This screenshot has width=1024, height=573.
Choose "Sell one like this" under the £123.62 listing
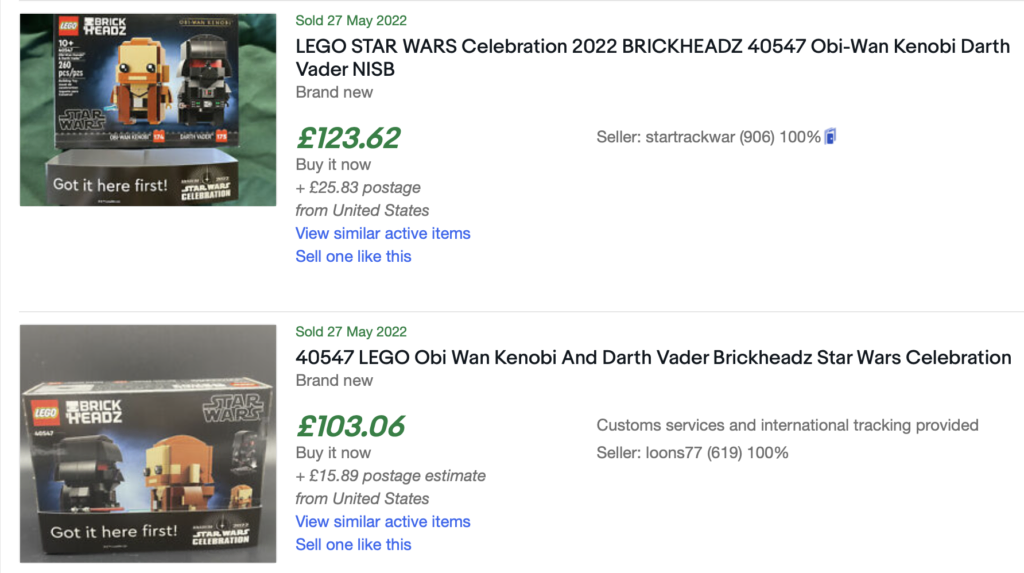point(353,256)
